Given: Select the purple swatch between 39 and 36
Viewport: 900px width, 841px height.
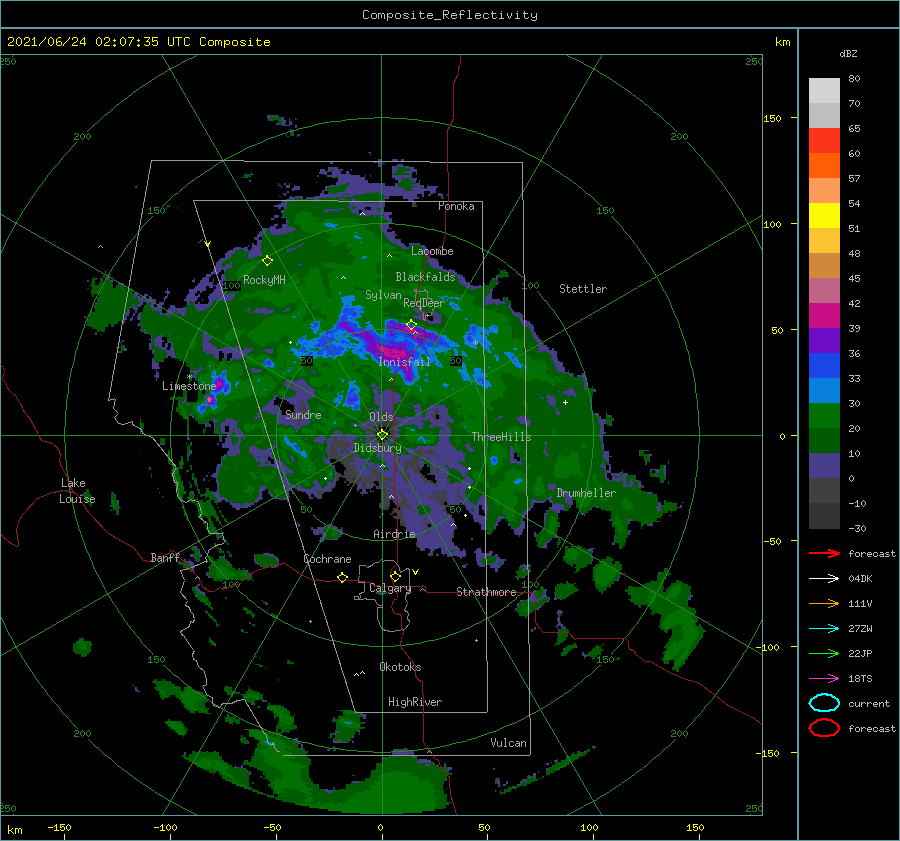Looking at the screenshot, I should [x=824, y=340].
